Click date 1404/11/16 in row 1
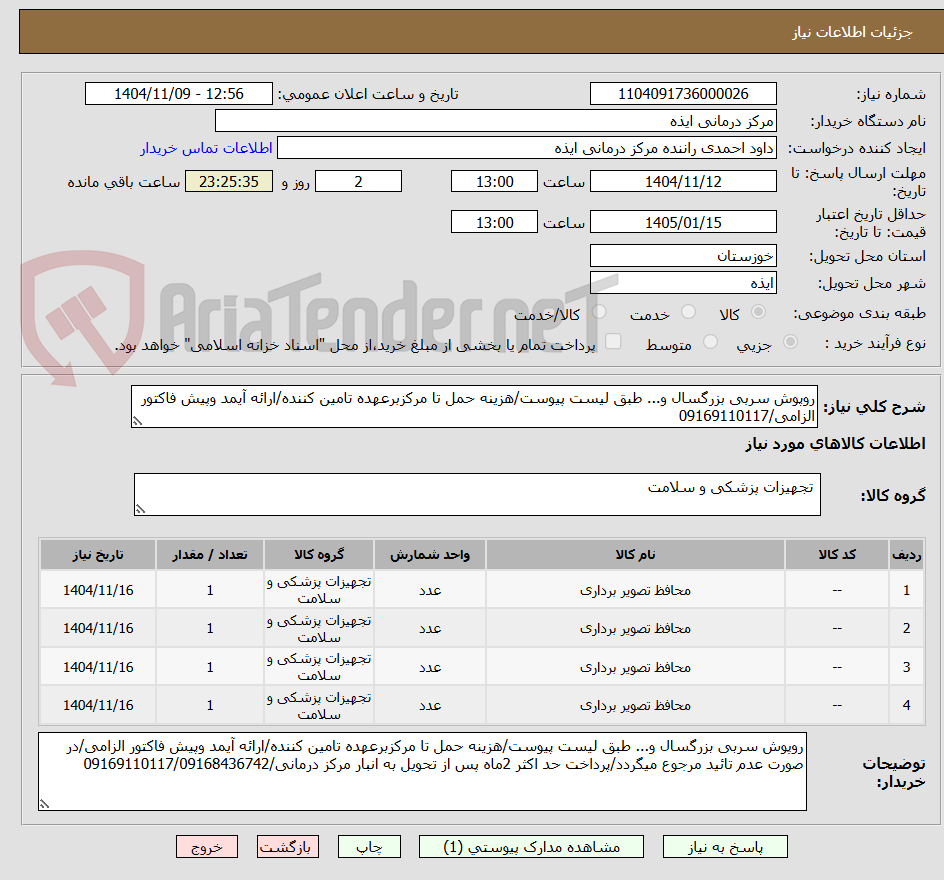 98,590
